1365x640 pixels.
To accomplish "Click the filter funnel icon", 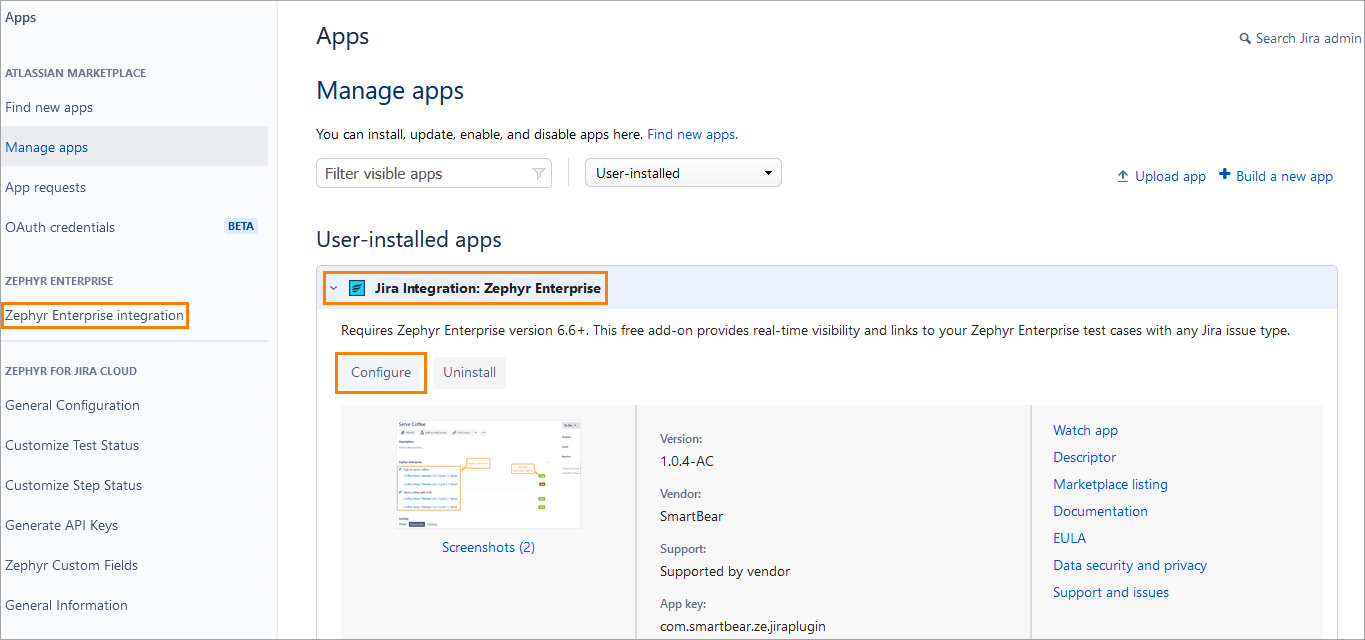I will point(538,174).
